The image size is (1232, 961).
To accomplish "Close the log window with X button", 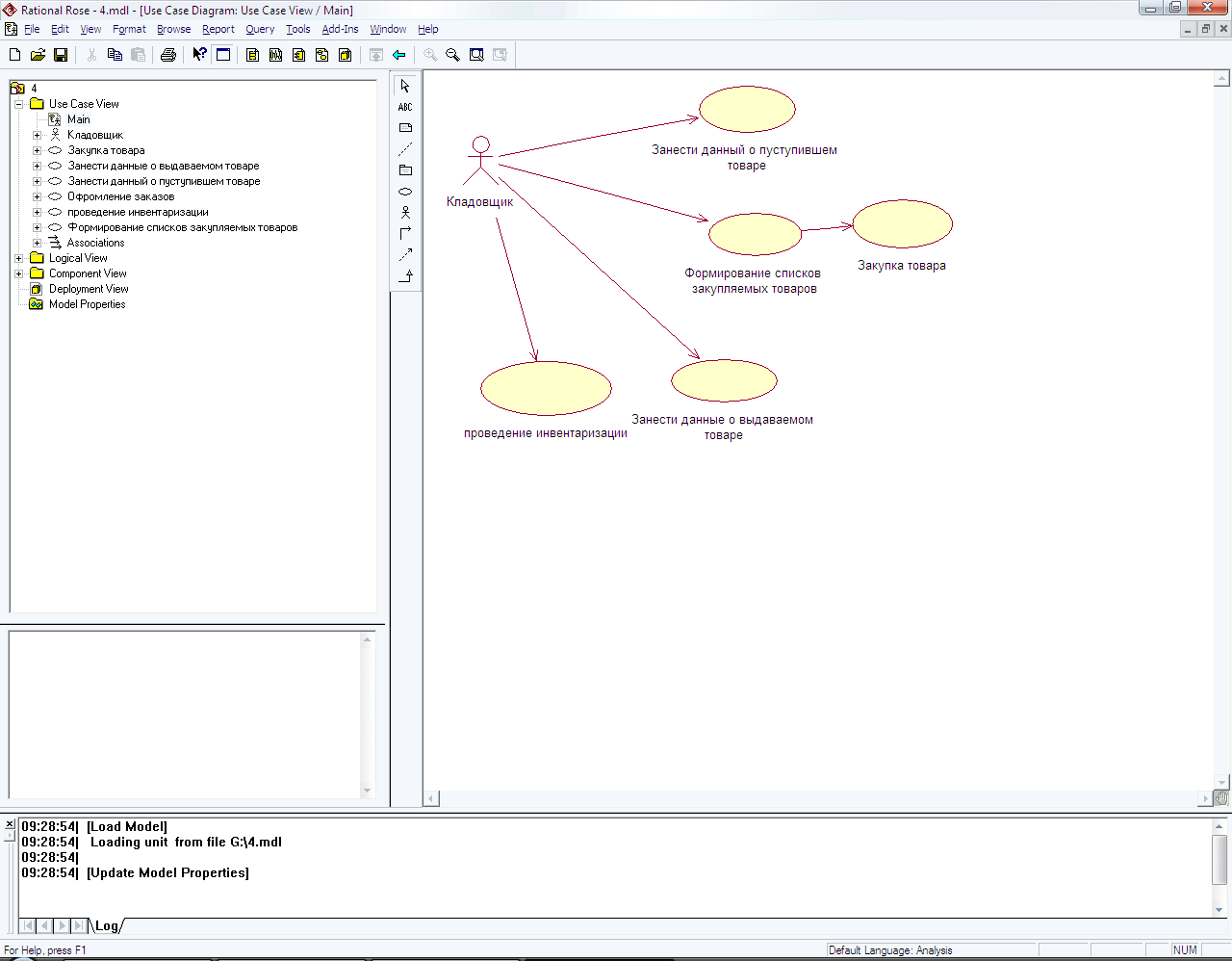I will [10, 825].
